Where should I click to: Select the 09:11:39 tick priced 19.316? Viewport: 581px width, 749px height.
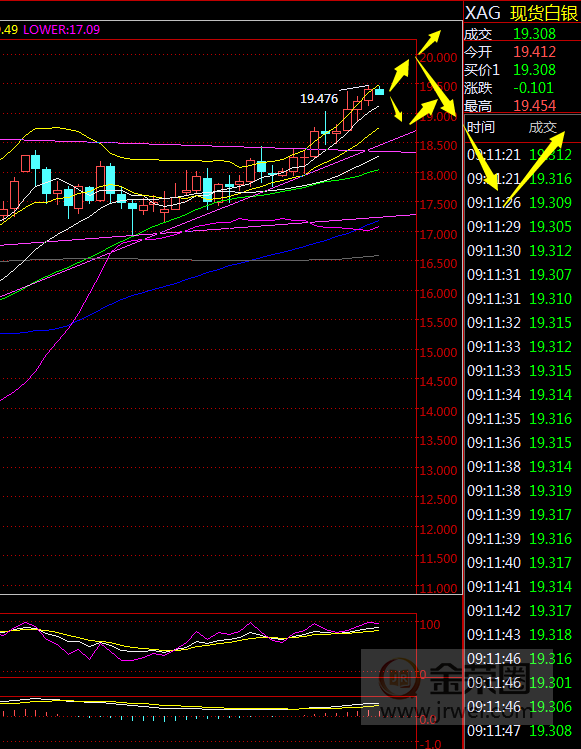tap(519, 538)
